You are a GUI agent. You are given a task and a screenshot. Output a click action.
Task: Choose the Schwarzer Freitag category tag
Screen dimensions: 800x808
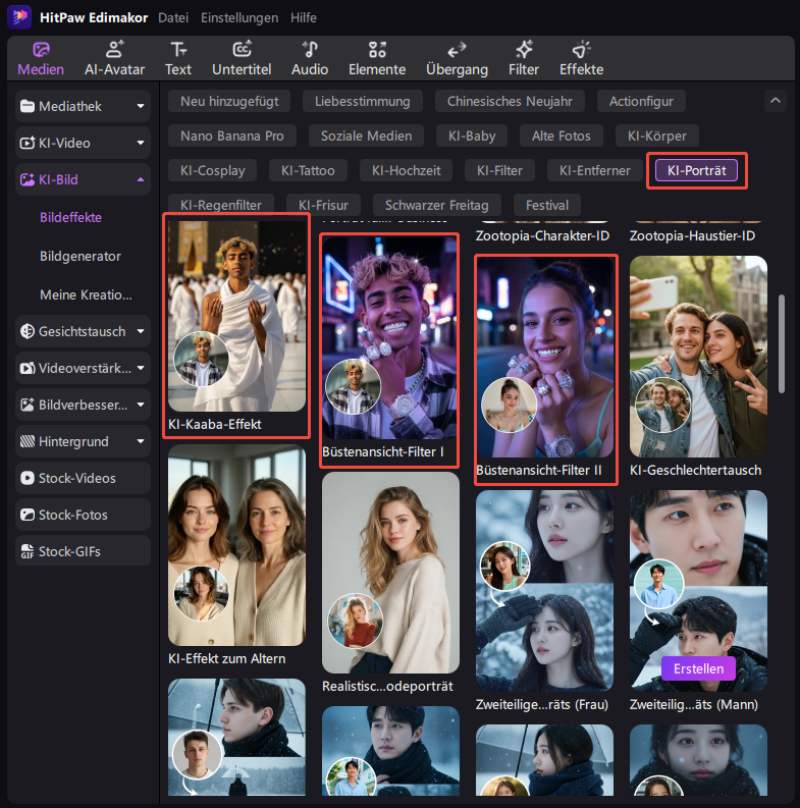point(436,205)
